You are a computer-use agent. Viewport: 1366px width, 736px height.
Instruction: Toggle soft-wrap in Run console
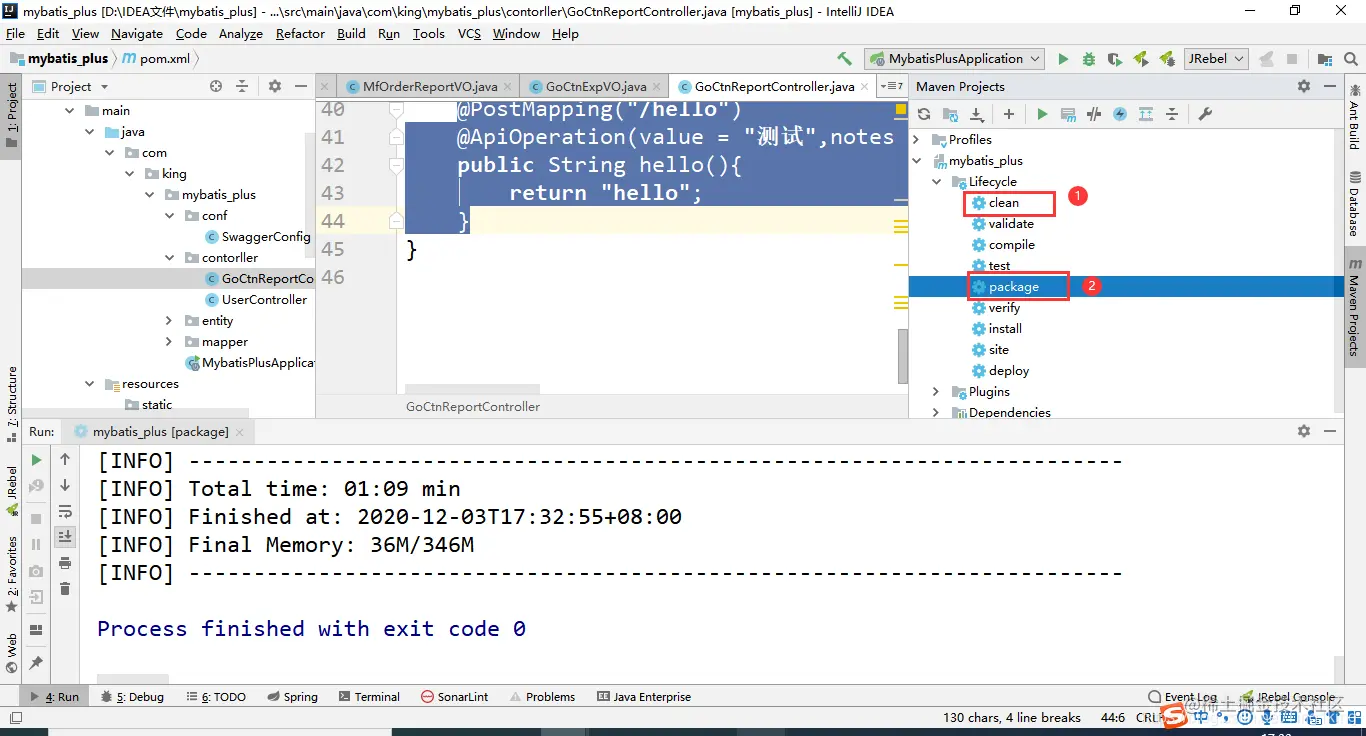65,511
